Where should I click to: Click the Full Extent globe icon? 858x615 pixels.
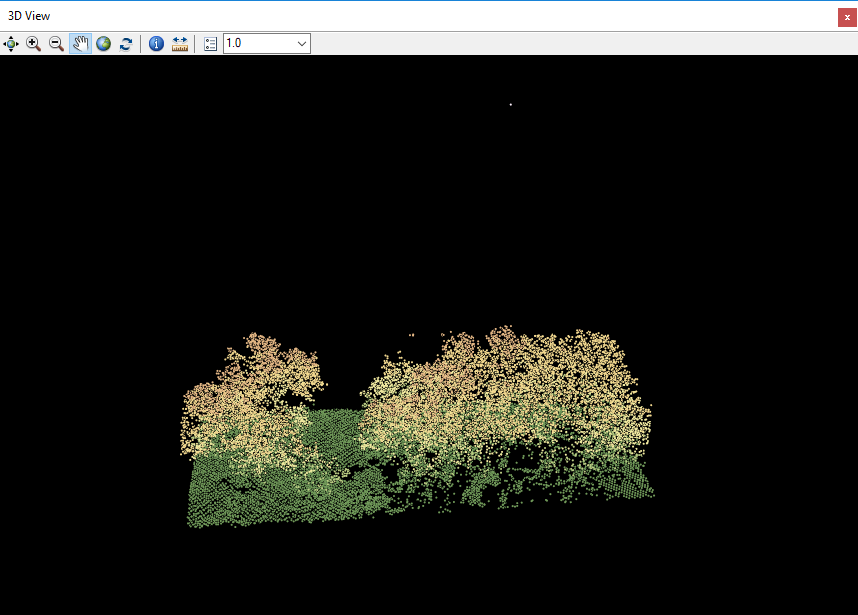click(103, 44)
